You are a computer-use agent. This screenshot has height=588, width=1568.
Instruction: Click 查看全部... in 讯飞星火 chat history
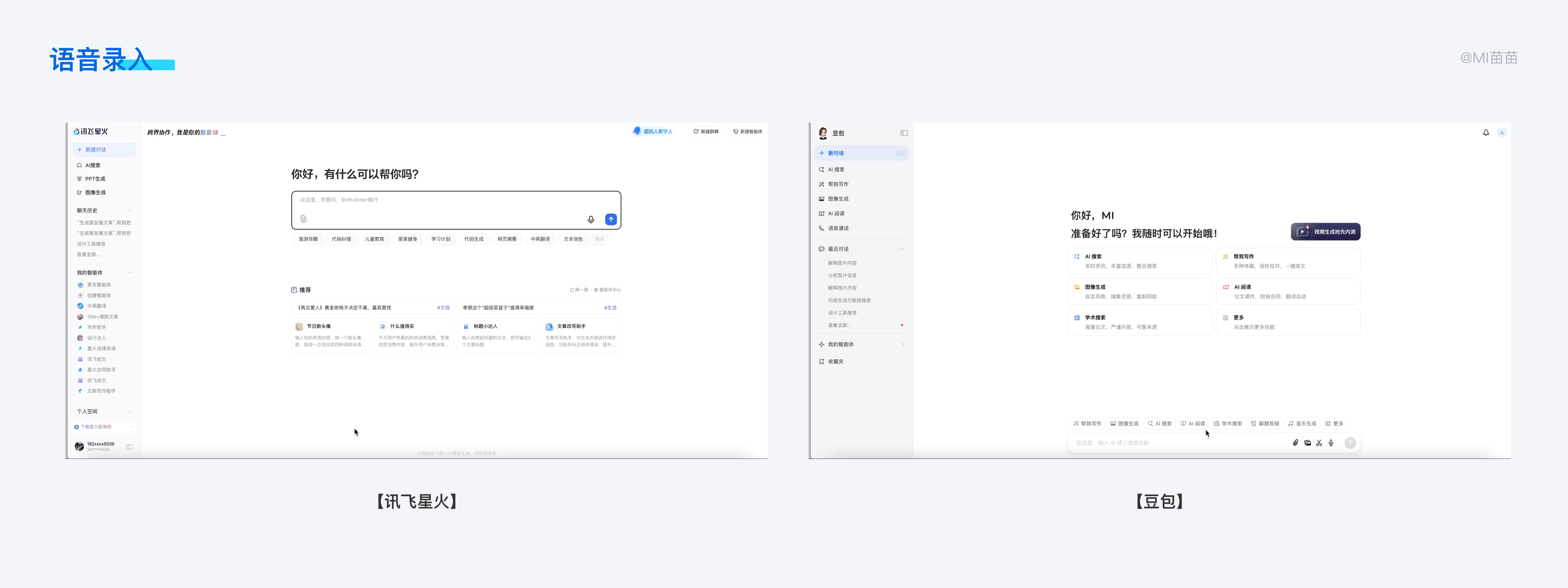pyautogui.click(x=88, y=254)
